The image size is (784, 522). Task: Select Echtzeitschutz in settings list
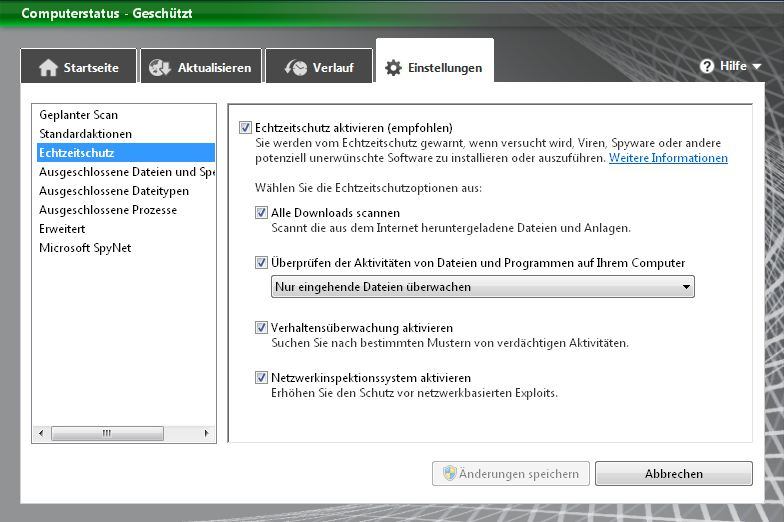click(126, 153)
